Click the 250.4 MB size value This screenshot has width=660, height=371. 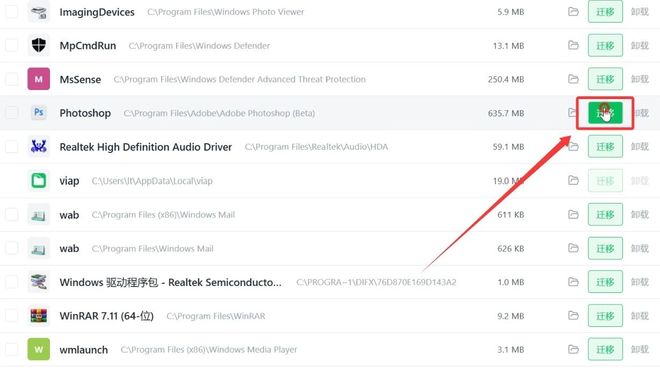506,79
